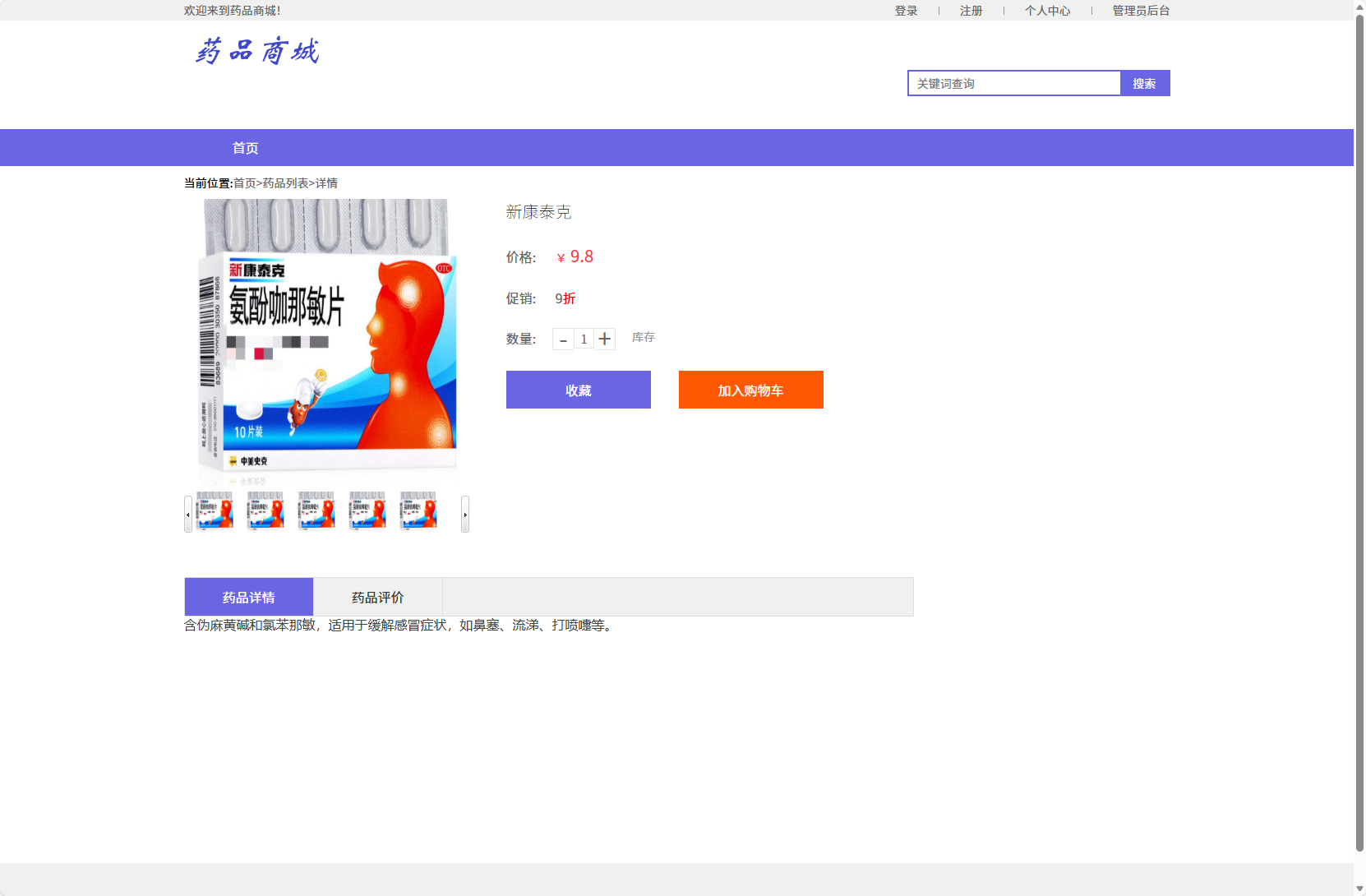Click the right arrow on thumbnail carousel

[x=465, y=514]
